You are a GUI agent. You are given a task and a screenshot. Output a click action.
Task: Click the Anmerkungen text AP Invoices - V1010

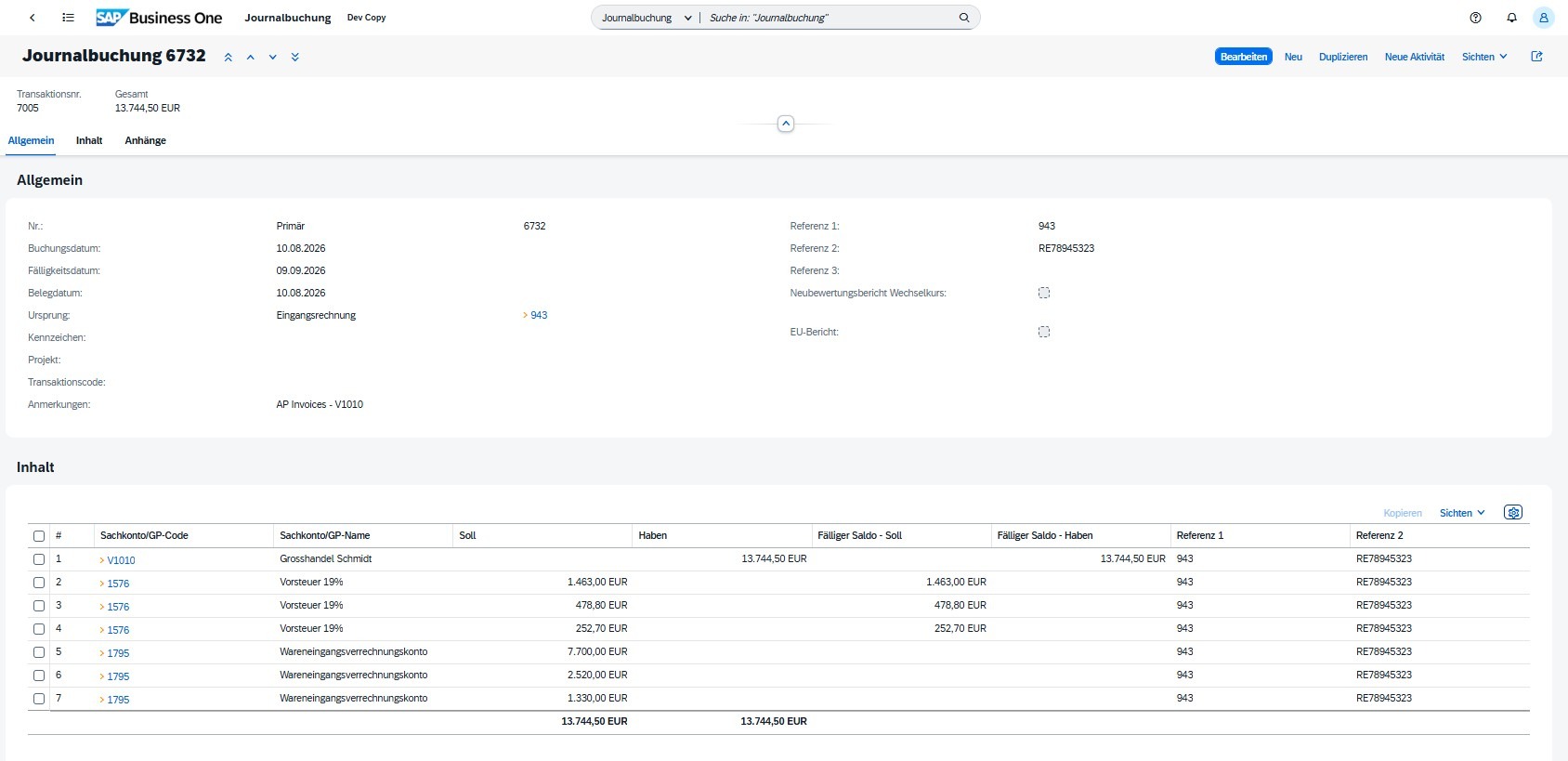click(320, 405)
